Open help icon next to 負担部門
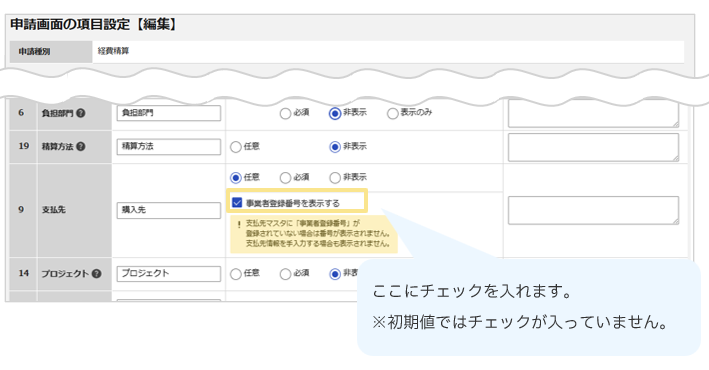The height and width of the screenshot is (370, 709). [x=80, y=113]
